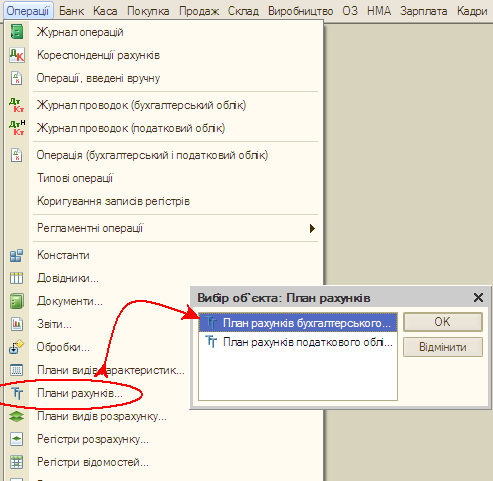Click the Плани рахунків T-account icon

[17, 393]
